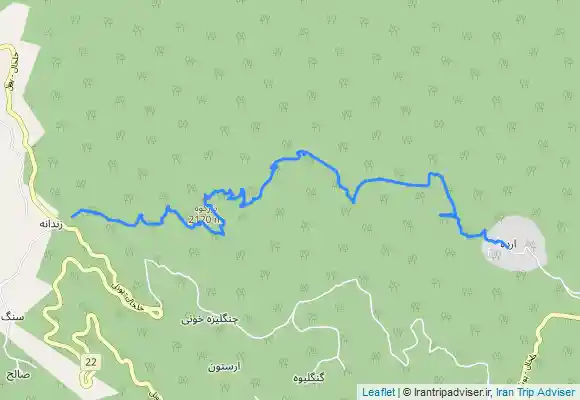Click the blue route's eastern end point
Screen dimensions: 580x400
coord(506,247)
